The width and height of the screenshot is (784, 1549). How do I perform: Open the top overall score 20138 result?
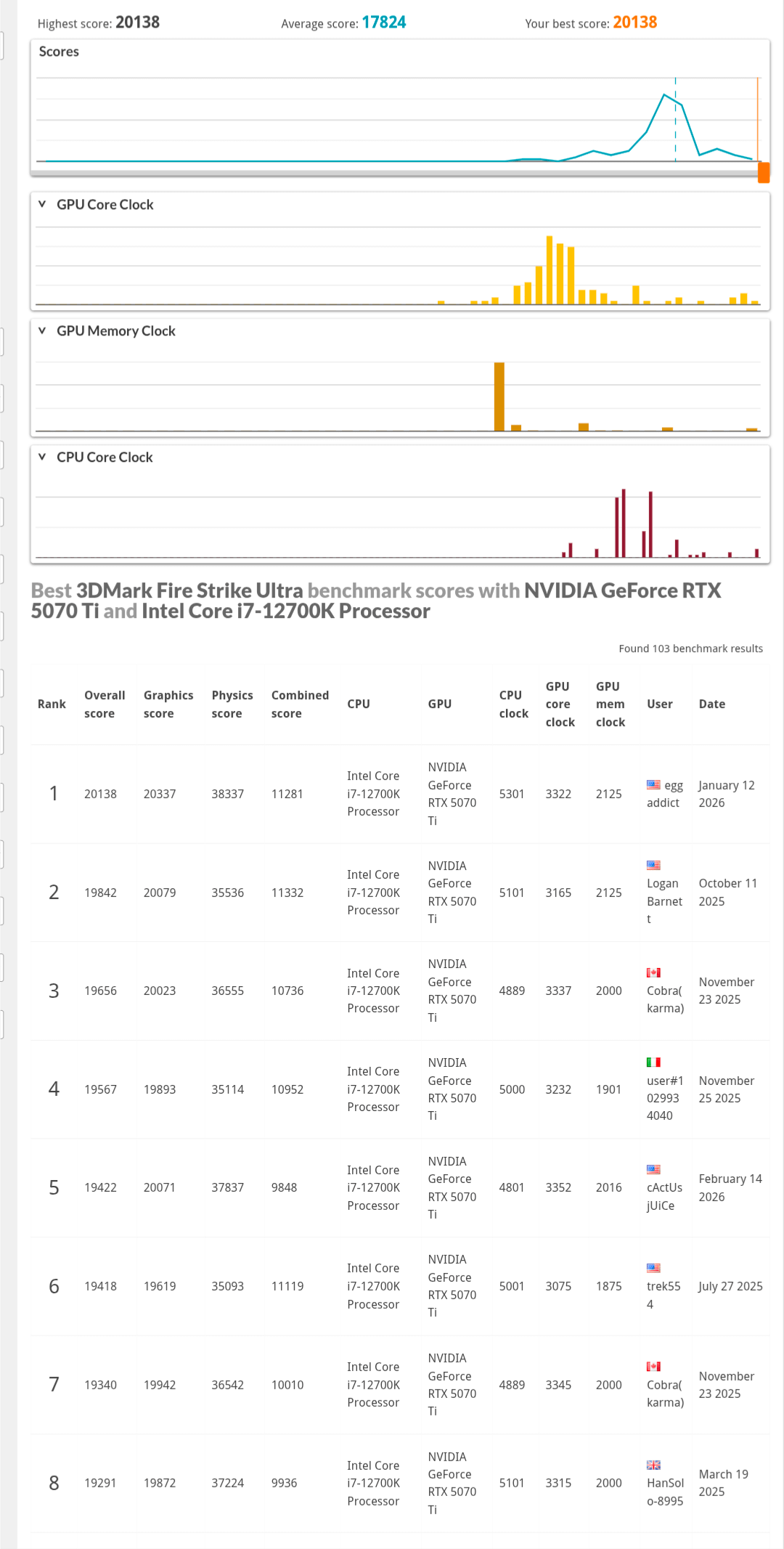100,794
